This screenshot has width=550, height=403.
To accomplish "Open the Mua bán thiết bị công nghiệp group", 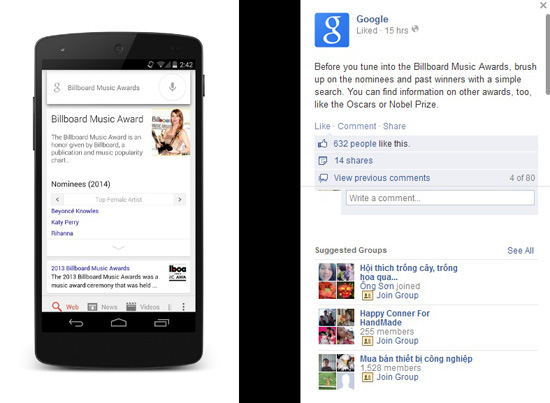I will pyautogui.click(x=416, y=359).
